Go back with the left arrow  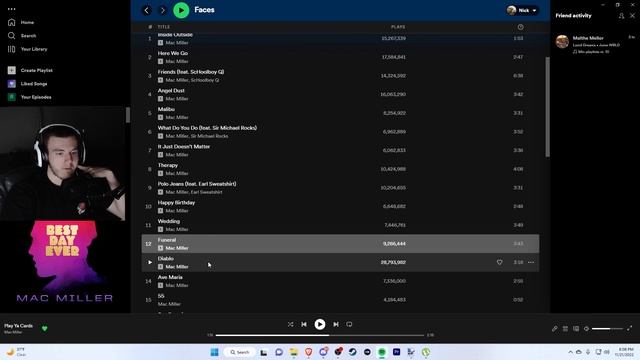tap(147, 10)
